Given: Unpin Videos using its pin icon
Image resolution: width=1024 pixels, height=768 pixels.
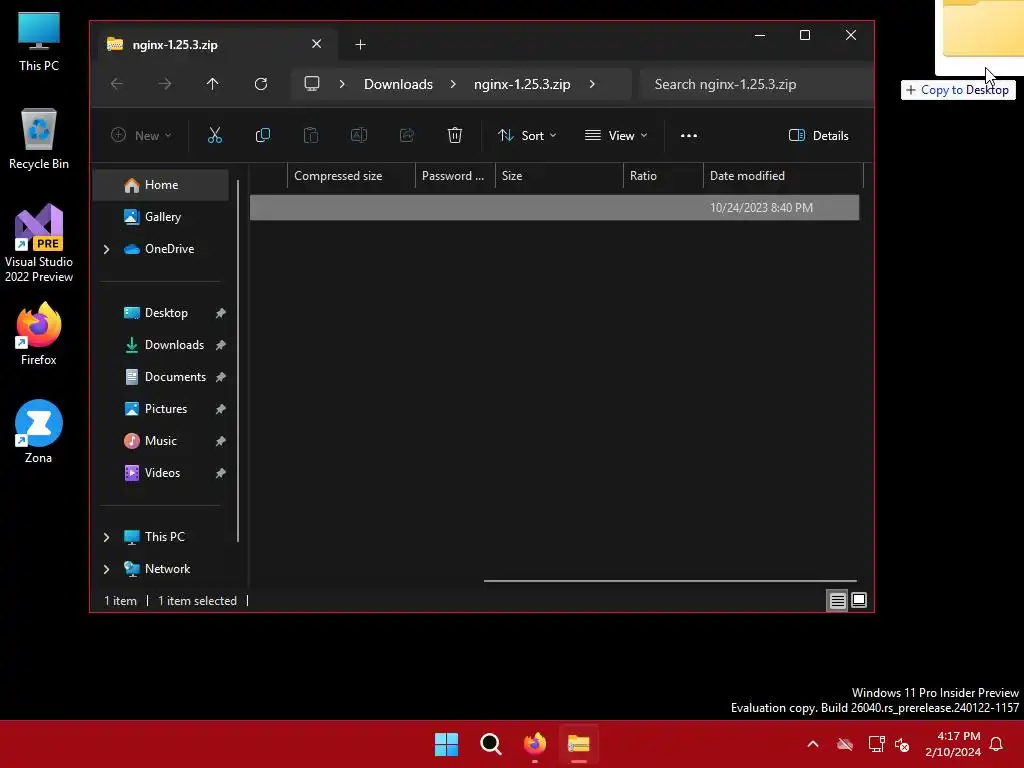Looking at the screenshot, I should pyautogui.click(x=221, y=473).
